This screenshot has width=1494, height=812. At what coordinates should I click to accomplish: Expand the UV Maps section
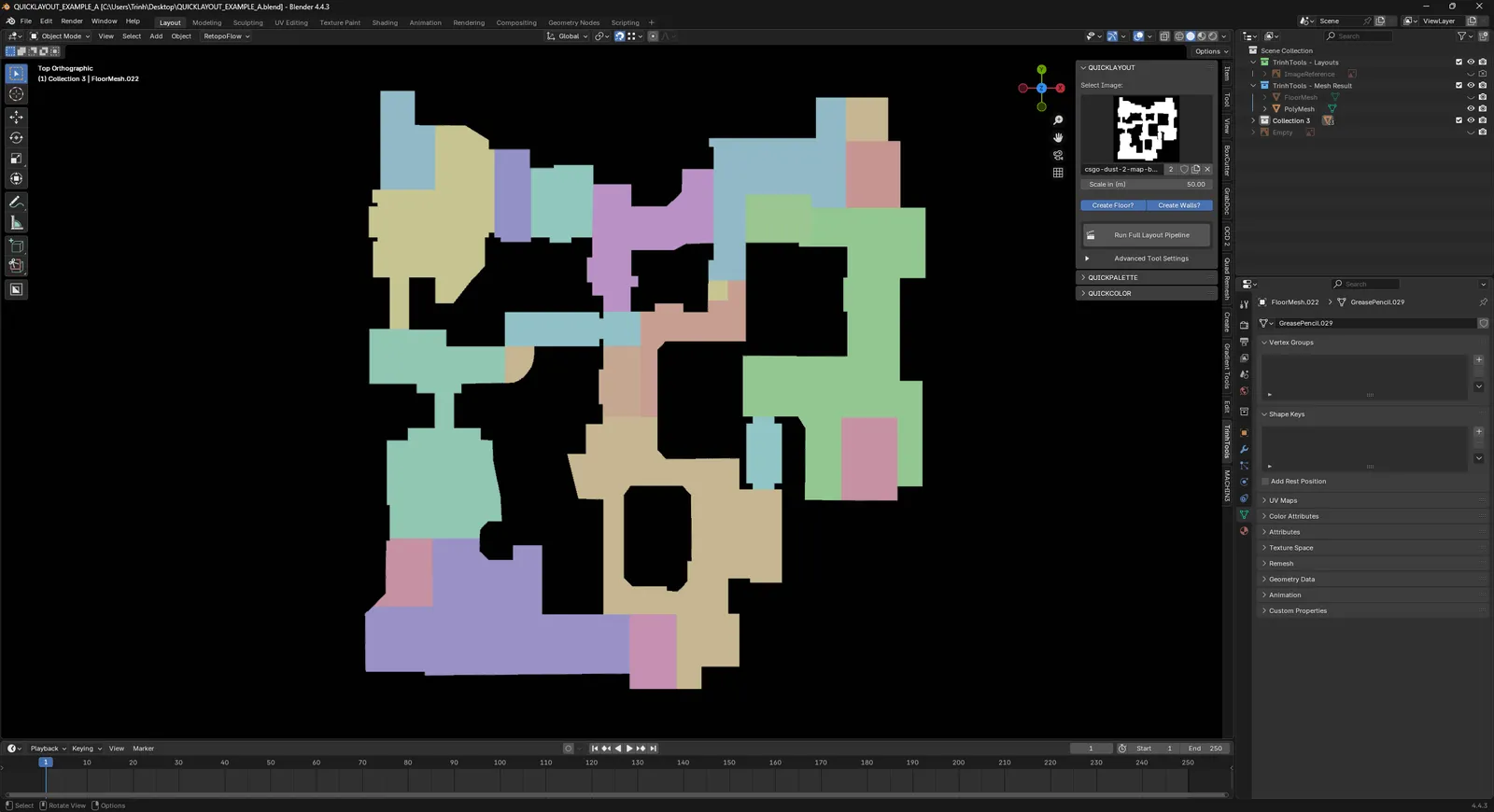pos(1282,500)
